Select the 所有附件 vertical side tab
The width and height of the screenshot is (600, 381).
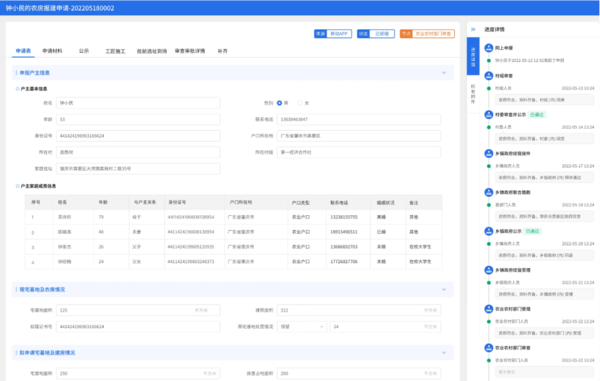473,94
